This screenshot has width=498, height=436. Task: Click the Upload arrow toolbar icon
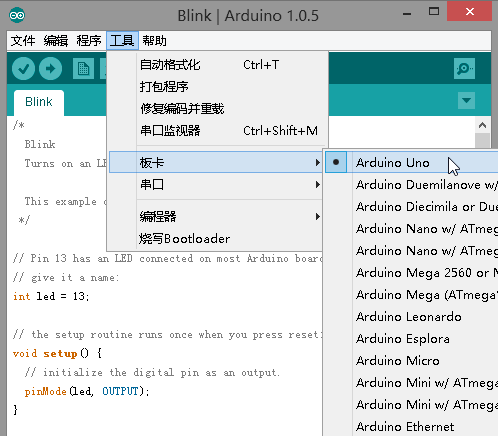tap(50, 69)
